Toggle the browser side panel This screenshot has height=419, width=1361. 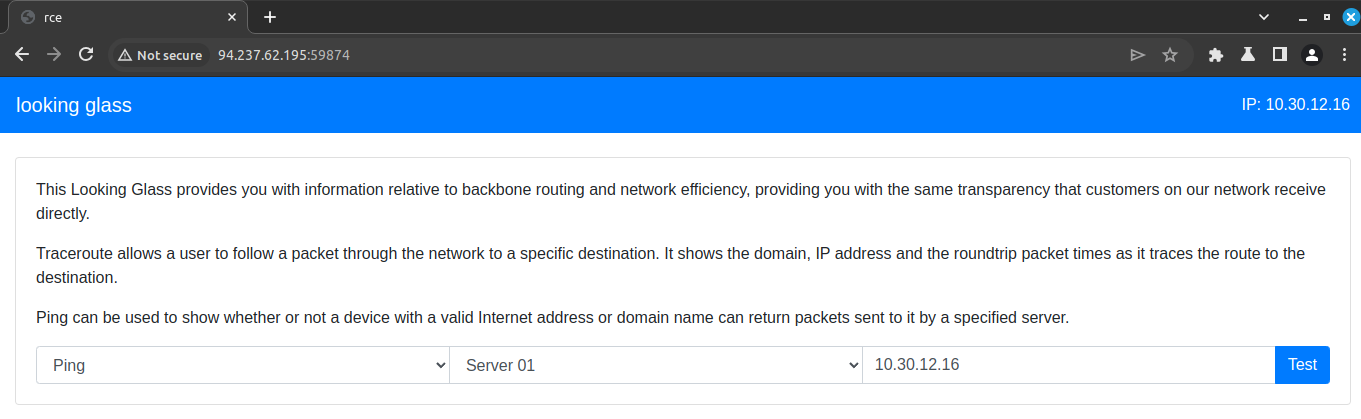[1279, 55]
